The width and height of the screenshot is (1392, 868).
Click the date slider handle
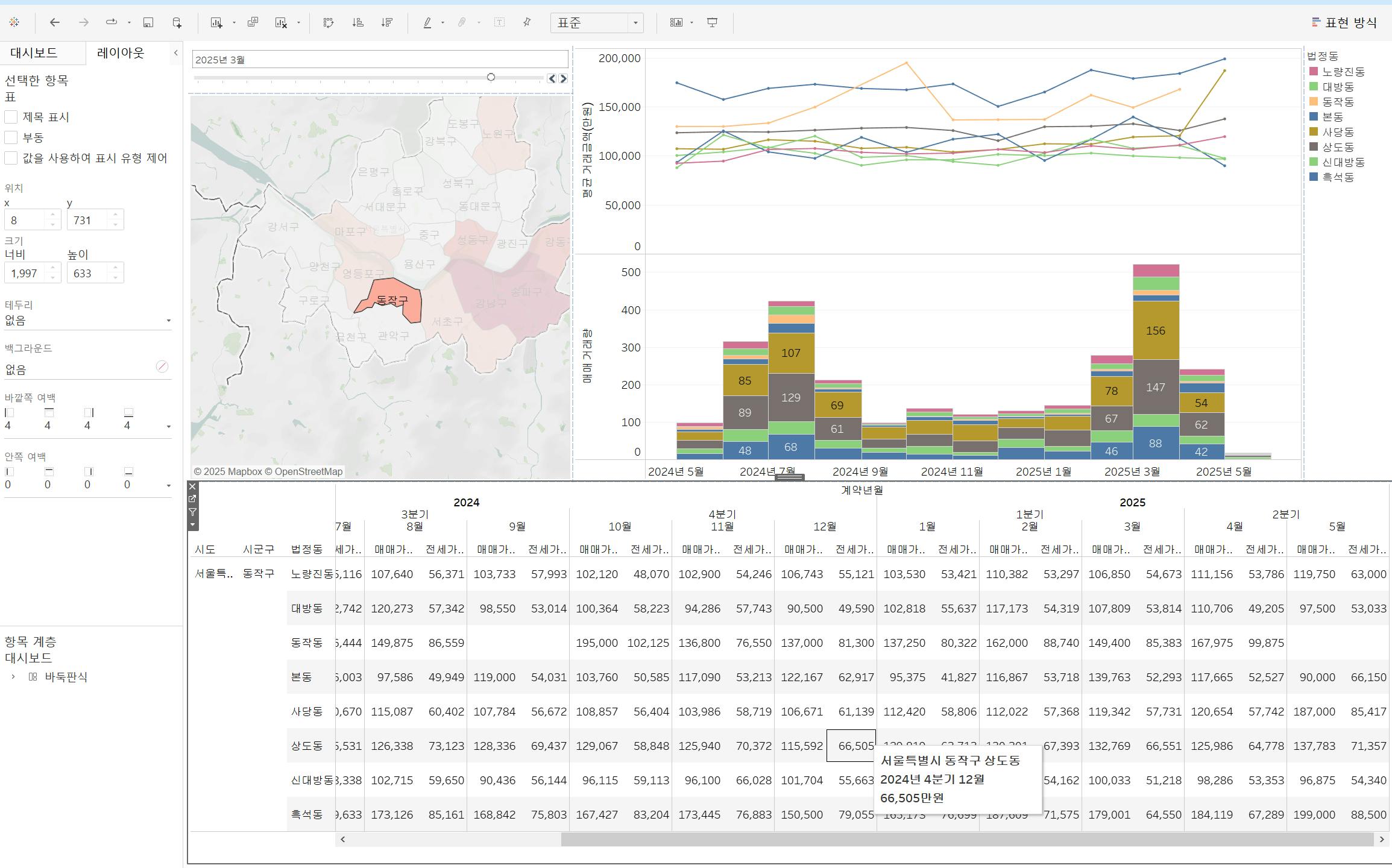click(491, 77)
